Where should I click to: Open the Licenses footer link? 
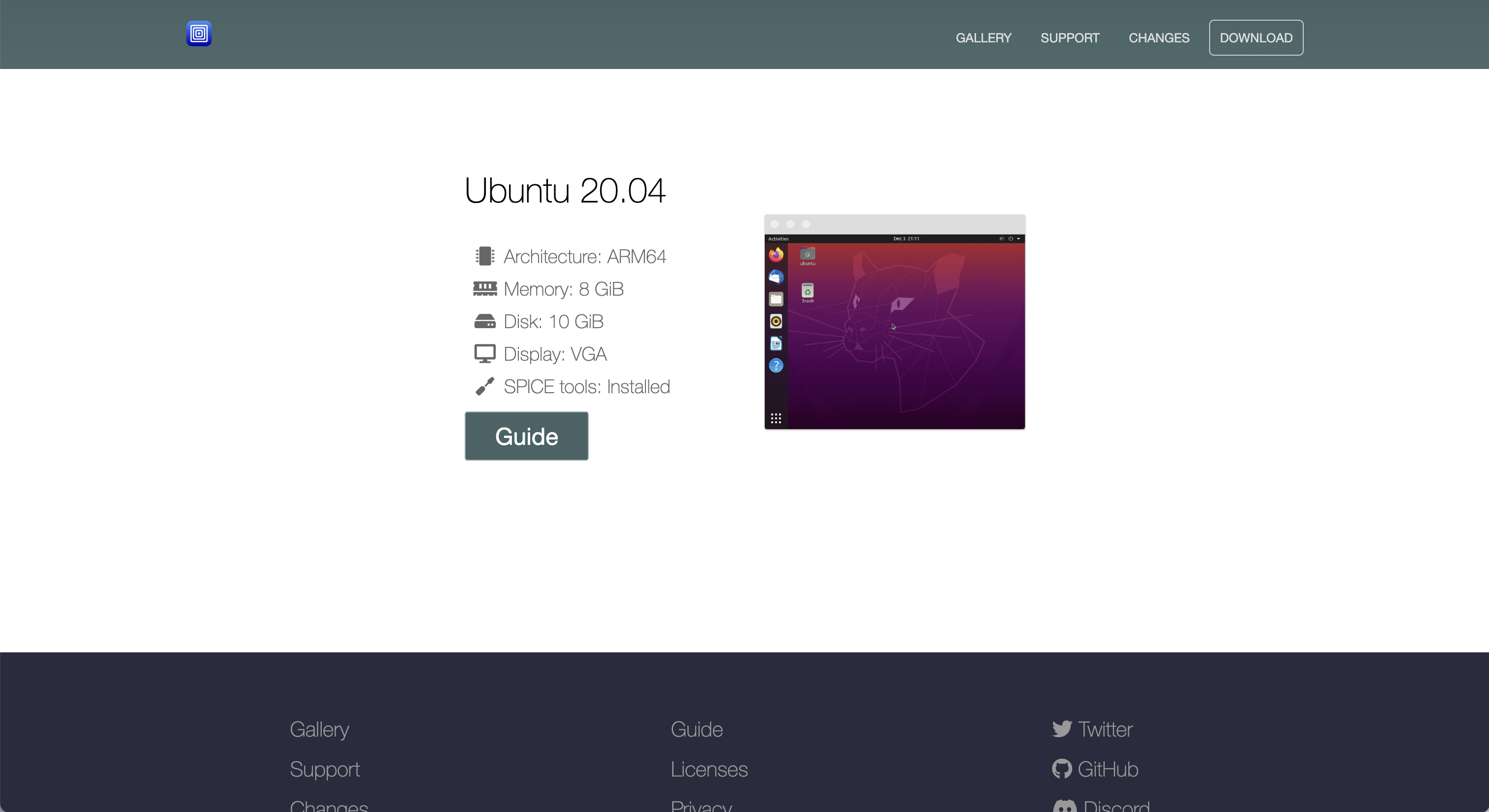point(709,769)
